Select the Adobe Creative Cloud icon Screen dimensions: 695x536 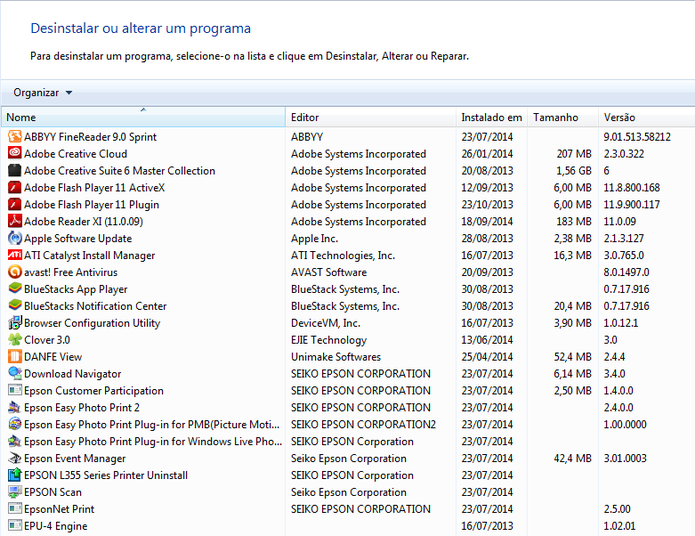click(x=15, y=153)
